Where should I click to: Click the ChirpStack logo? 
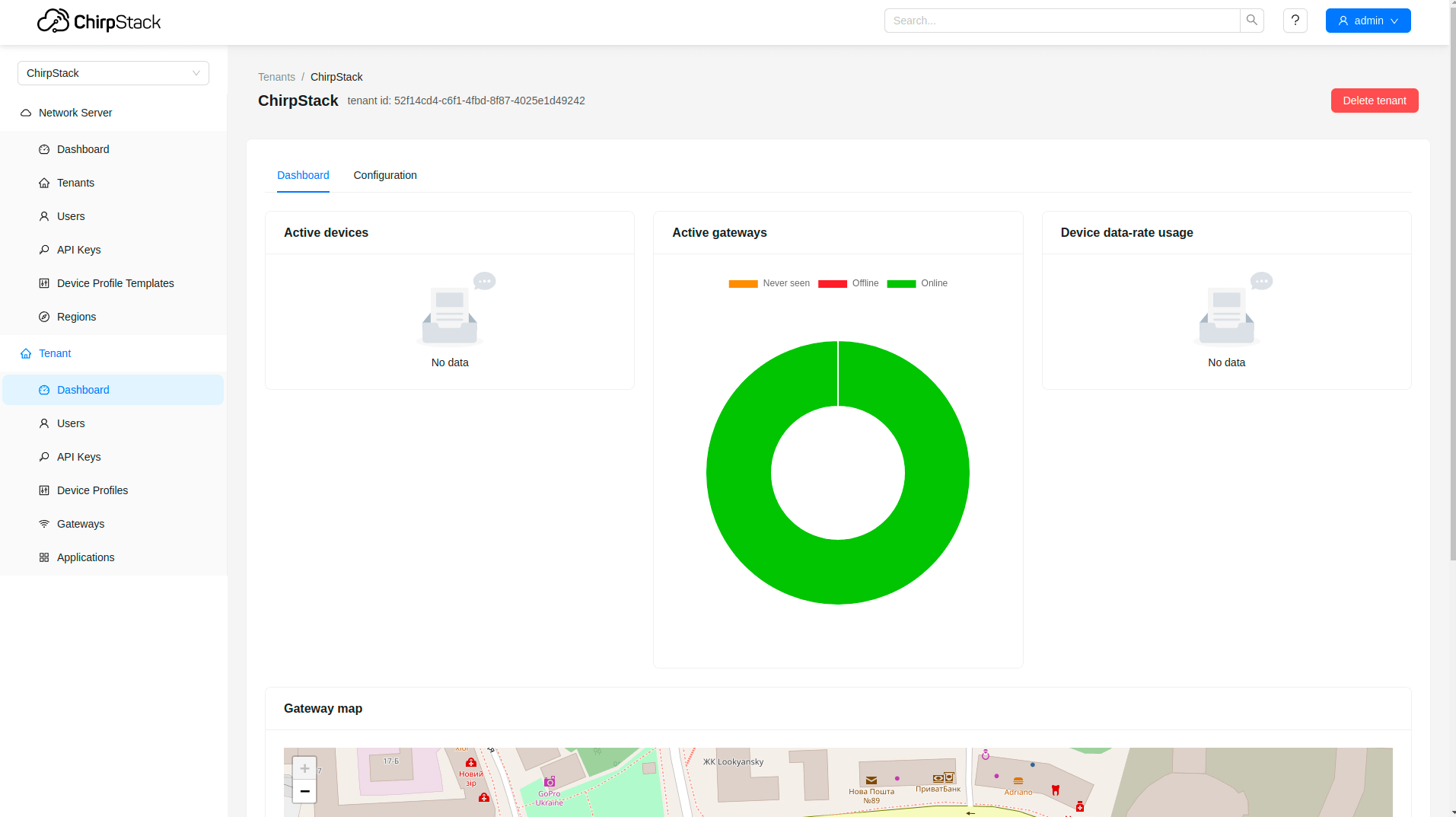99,21
